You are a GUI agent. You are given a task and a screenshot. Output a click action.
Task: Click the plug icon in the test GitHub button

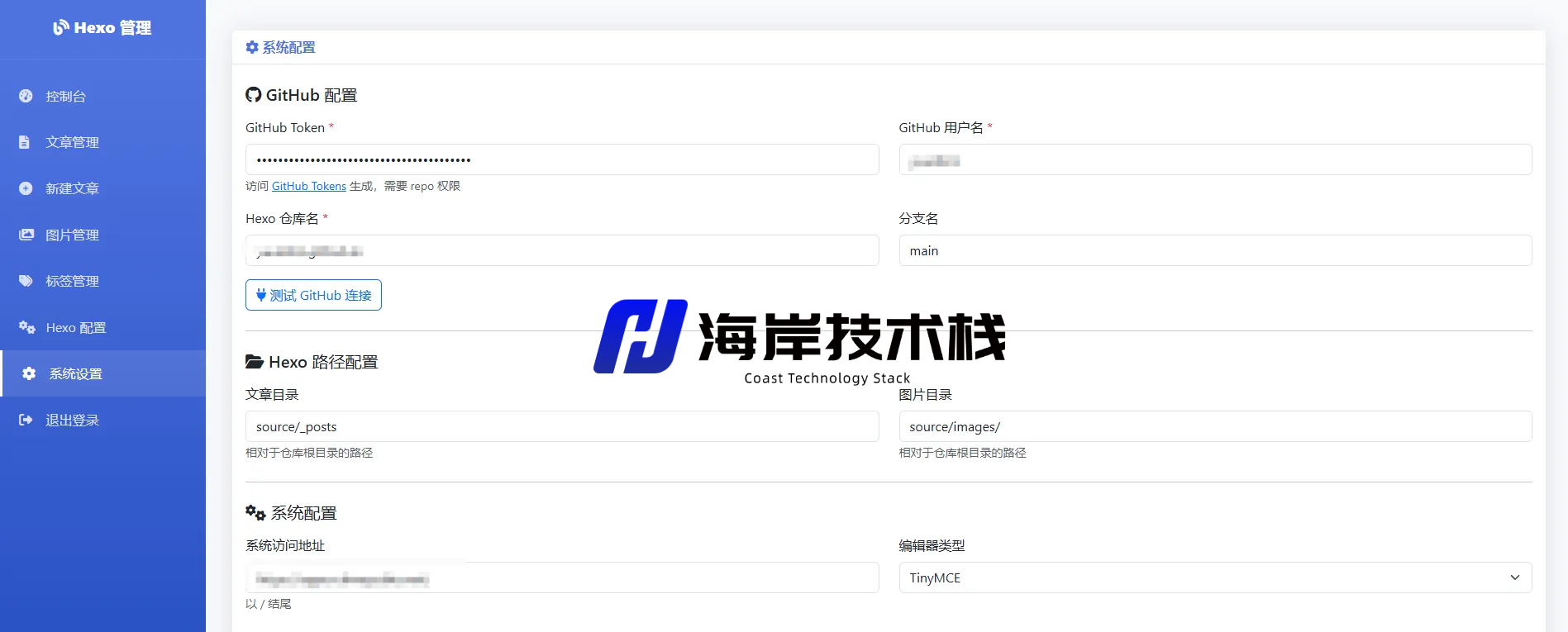click(x=261, y=295)
